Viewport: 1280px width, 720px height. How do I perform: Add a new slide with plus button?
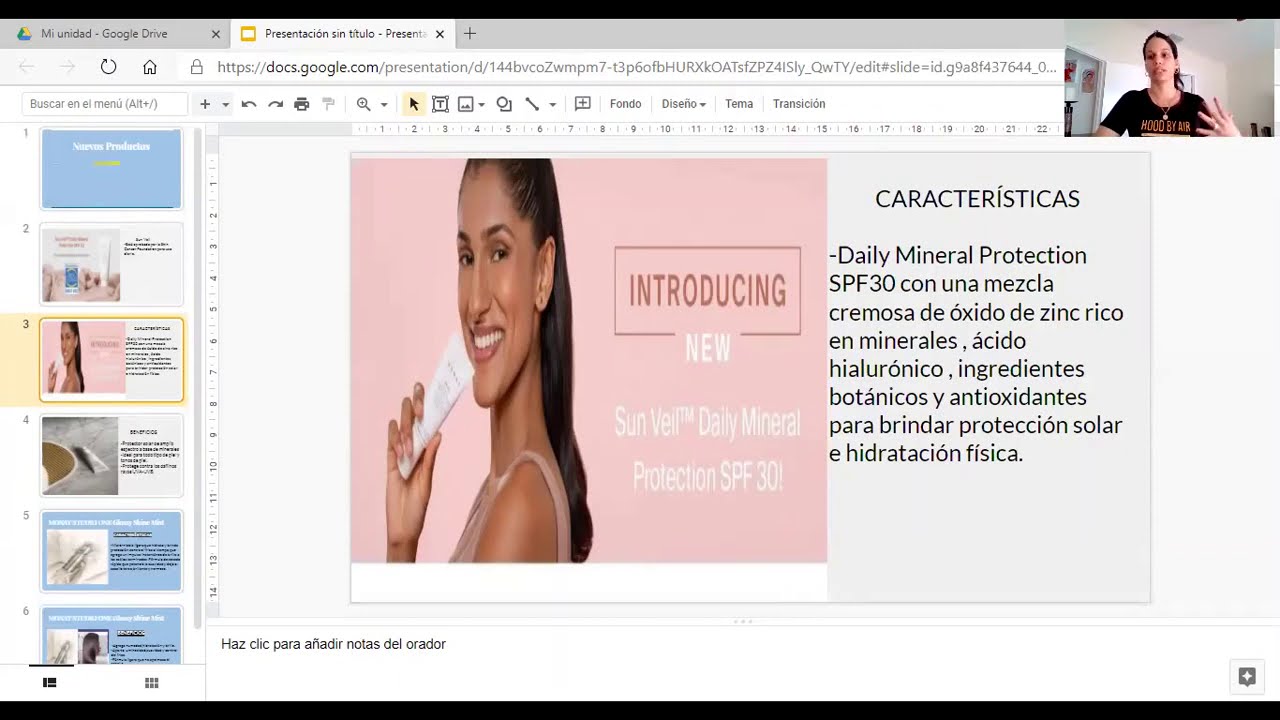(x=205, y=104)
